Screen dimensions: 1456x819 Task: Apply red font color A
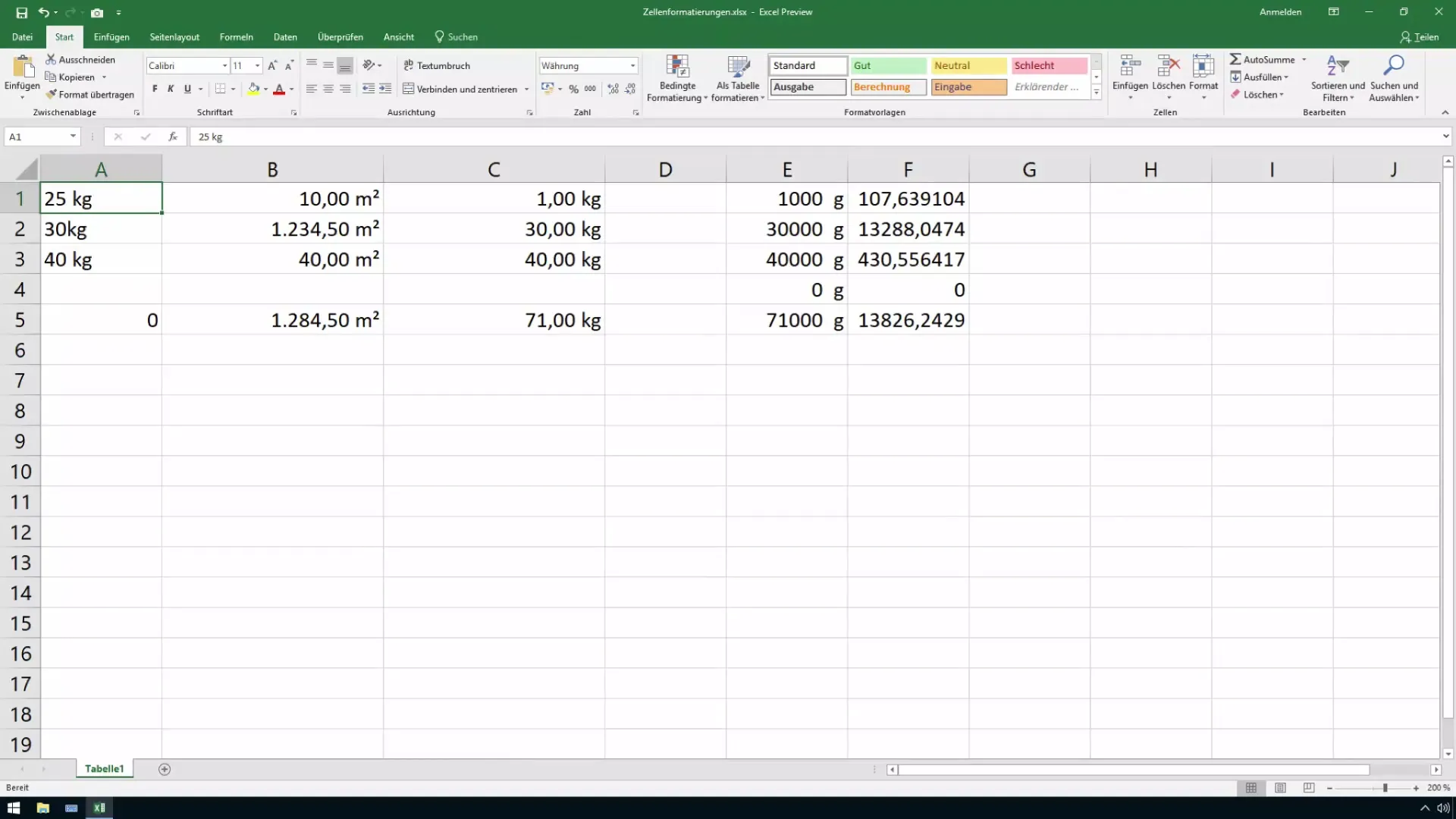[x=279, y=89]
